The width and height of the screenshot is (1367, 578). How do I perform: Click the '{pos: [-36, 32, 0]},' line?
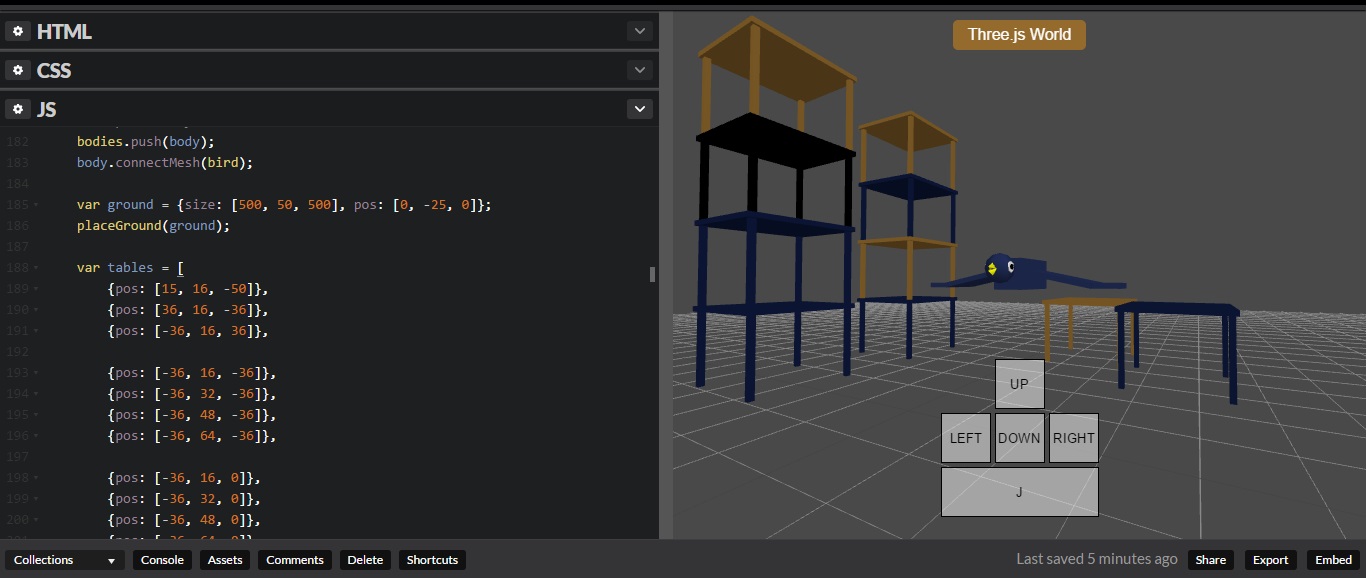tap(185, 499)
